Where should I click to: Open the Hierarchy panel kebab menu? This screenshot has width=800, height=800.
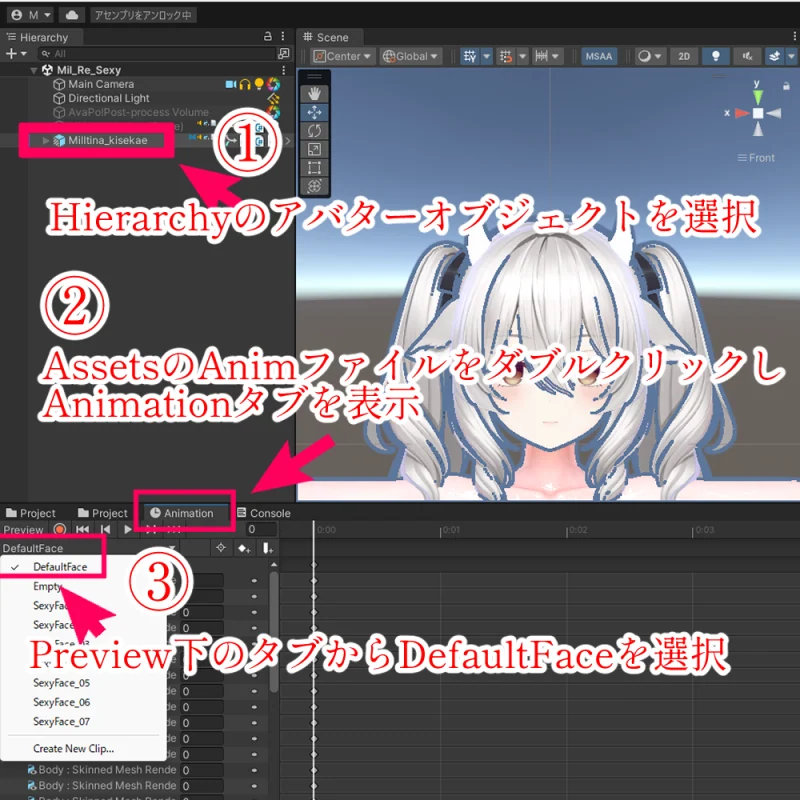click(x=283, y=37)
